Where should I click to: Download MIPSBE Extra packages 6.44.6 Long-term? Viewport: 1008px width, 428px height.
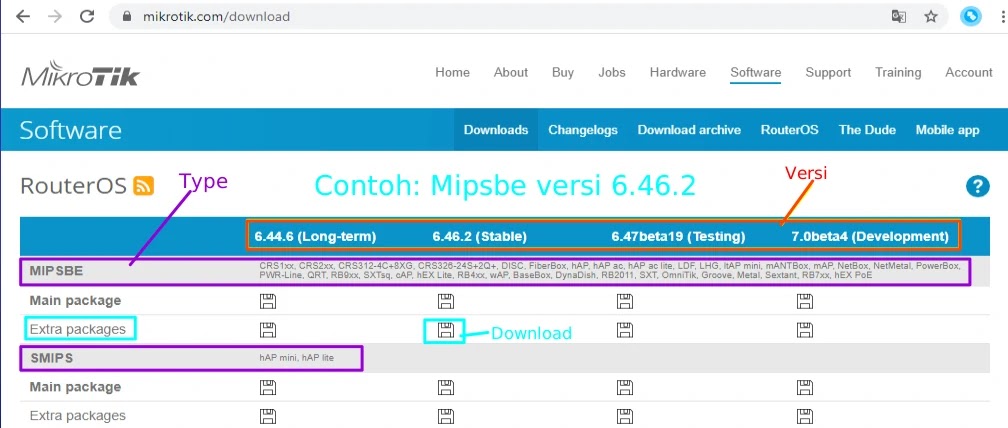pyautogui.click(x=268, y=330)
